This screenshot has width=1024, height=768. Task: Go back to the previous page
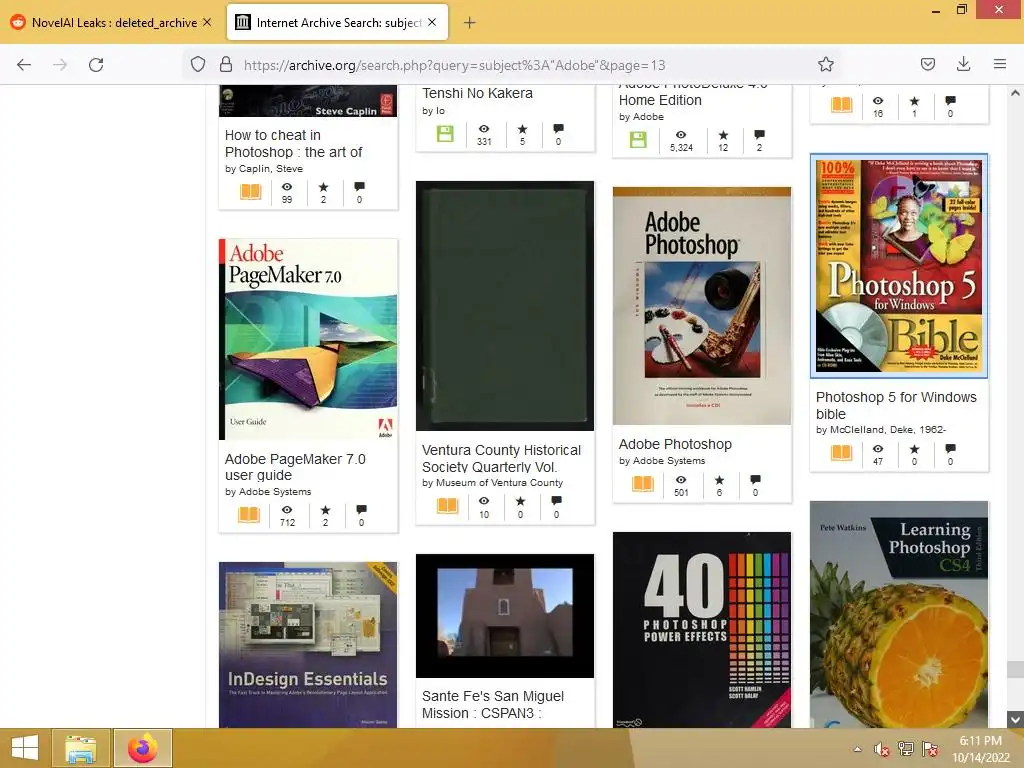24,65
